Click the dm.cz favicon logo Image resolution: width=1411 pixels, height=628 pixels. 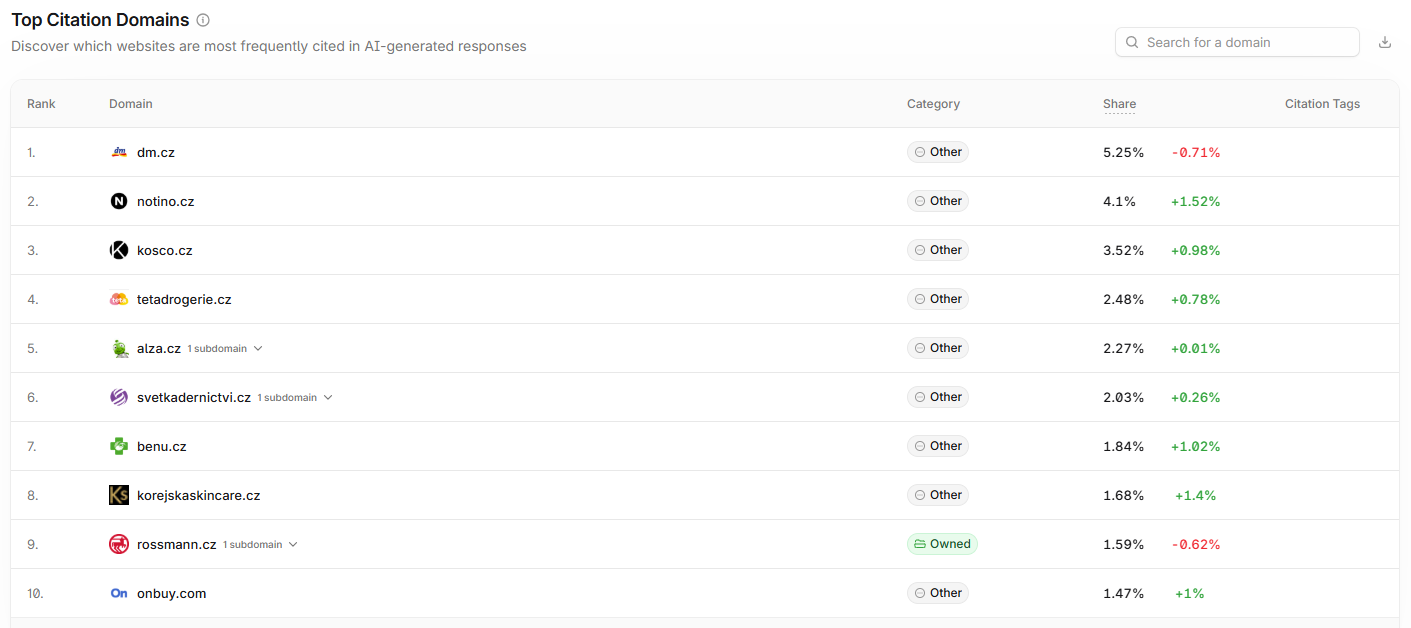coord(119,152)
